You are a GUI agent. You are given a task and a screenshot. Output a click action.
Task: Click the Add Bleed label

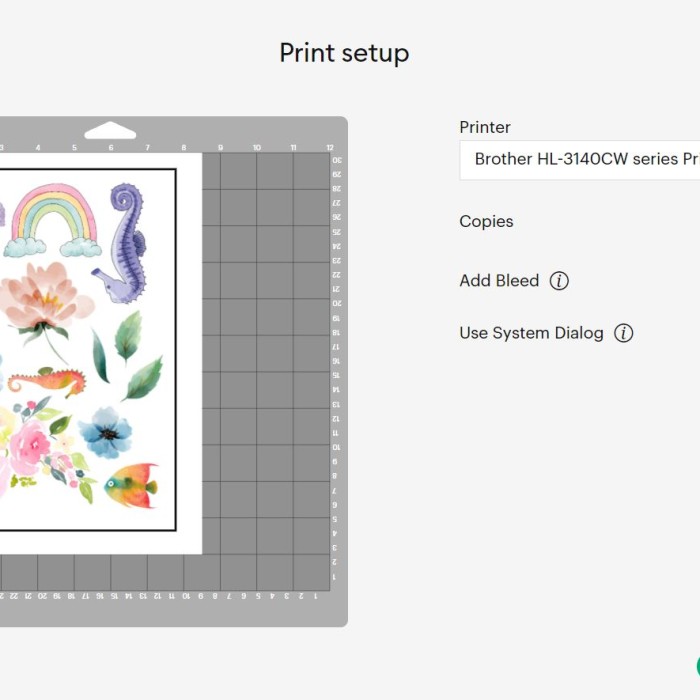point(499,281)
